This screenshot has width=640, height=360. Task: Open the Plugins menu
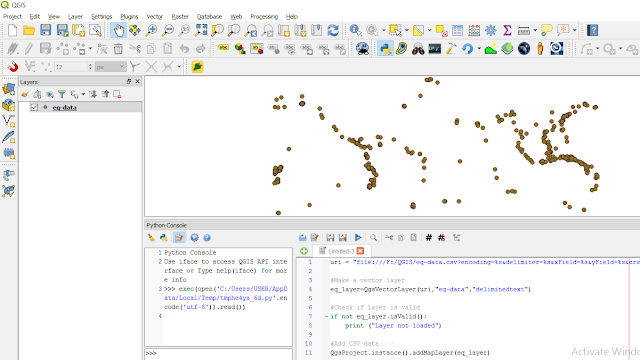click(129, 16)
